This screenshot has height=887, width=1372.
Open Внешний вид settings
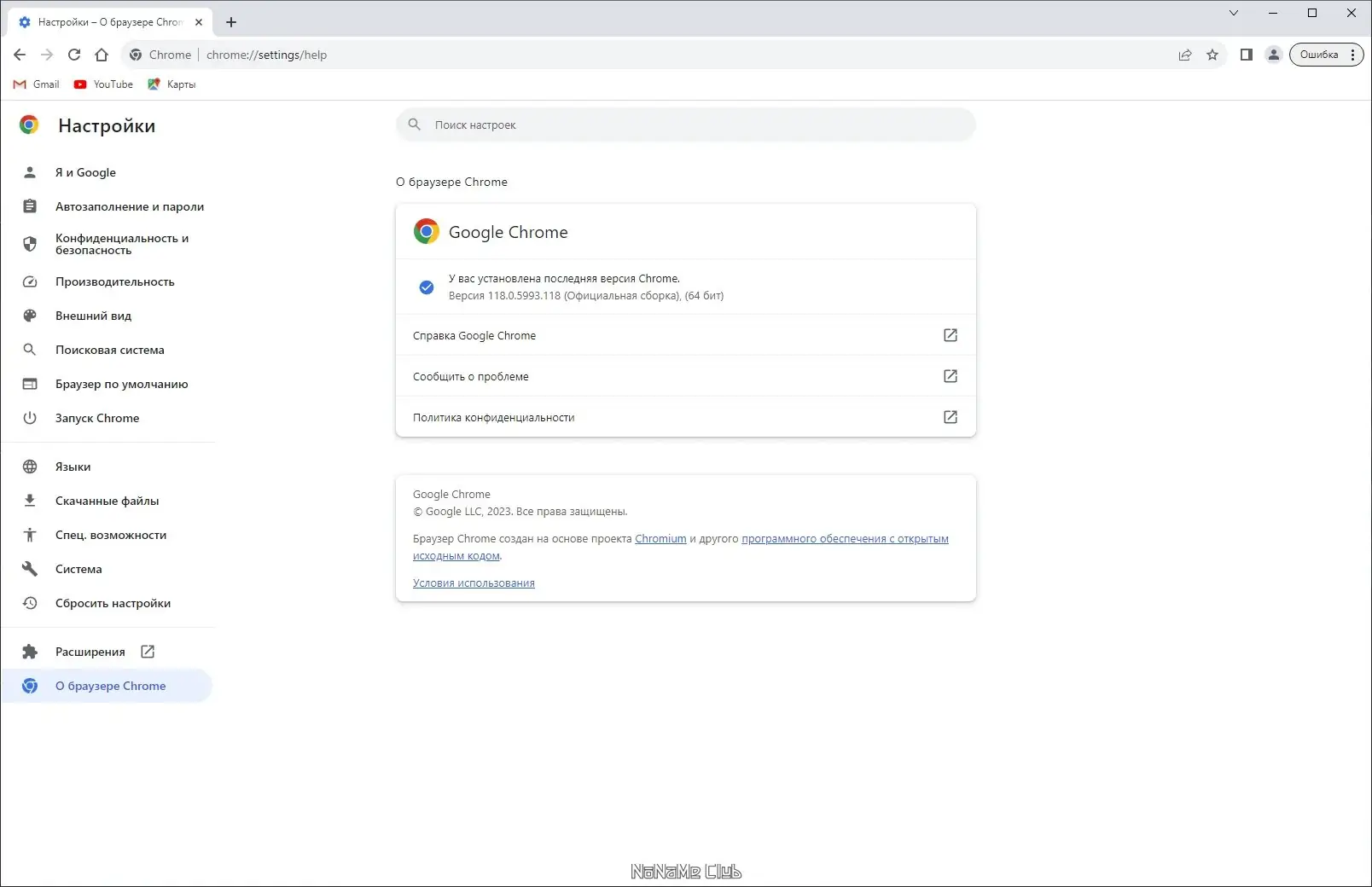(108, 316)
